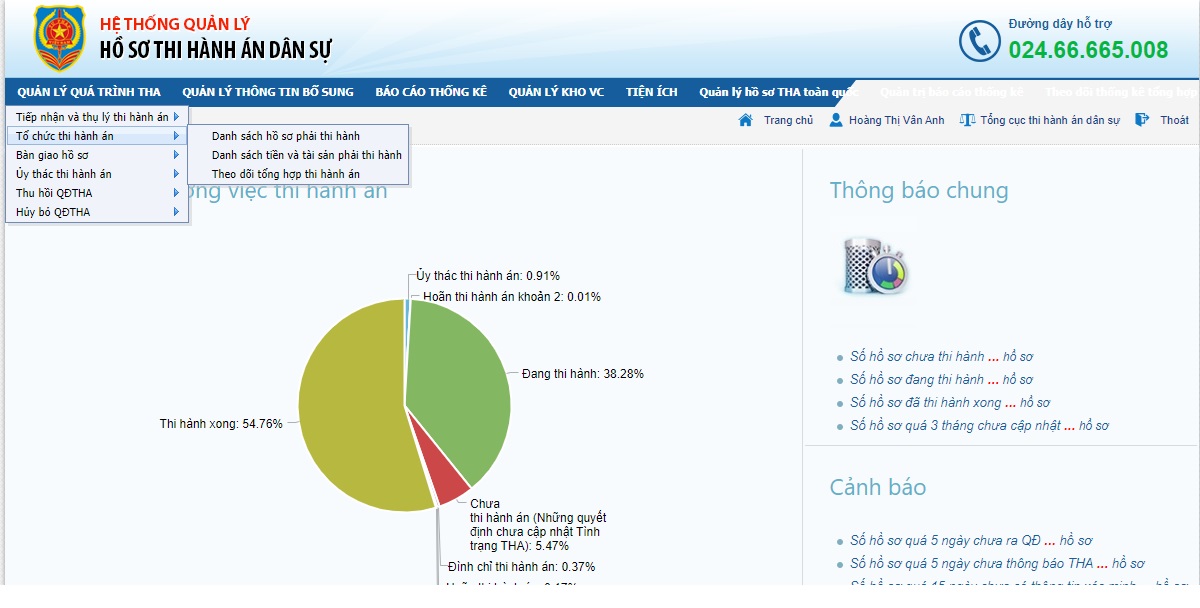This screenshot has width=1200, height=608.
Task: Click the Số hồ sơ chưa thi hành link
Action: pyautogui.click(x=917, y=357)
